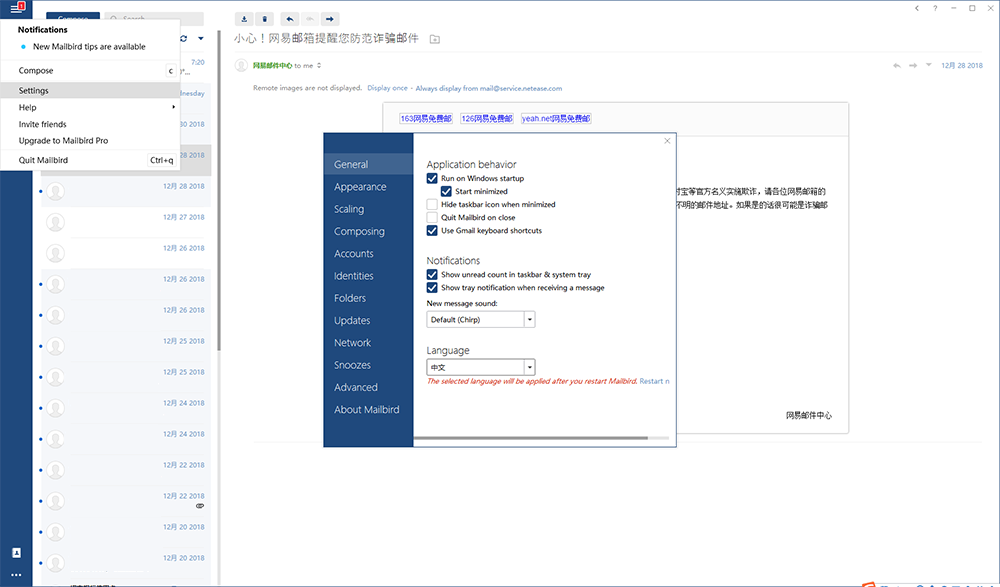
Task: Click the Display once link
Action: [x=387, y=88]
